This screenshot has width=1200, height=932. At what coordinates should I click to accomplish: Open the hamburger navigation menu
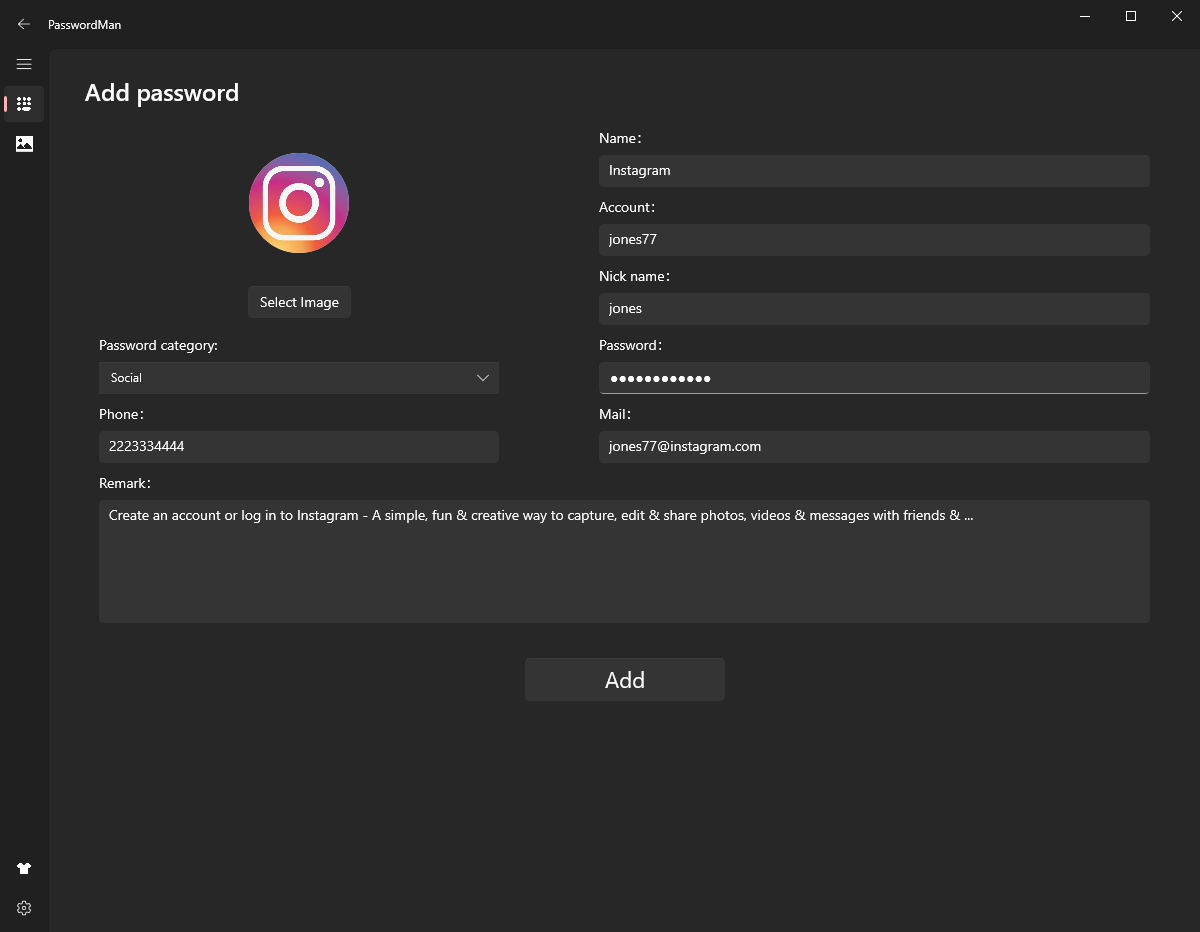[24, 64]
